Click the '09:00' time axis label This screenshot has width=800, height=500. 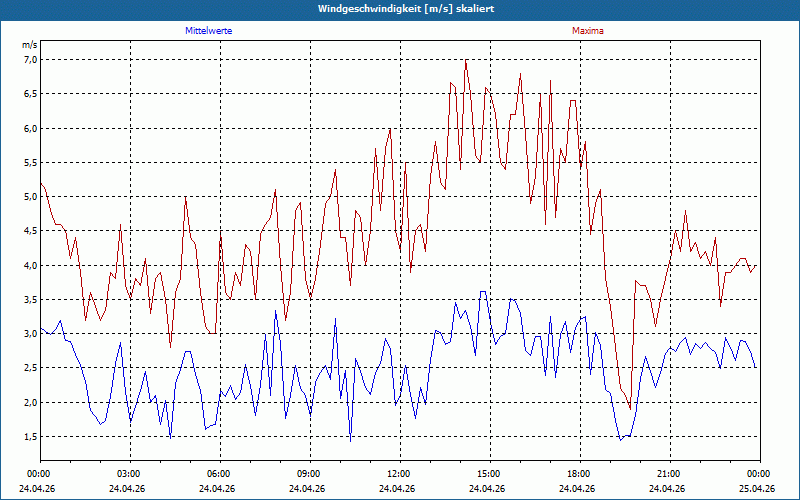[x=310, y=474]
